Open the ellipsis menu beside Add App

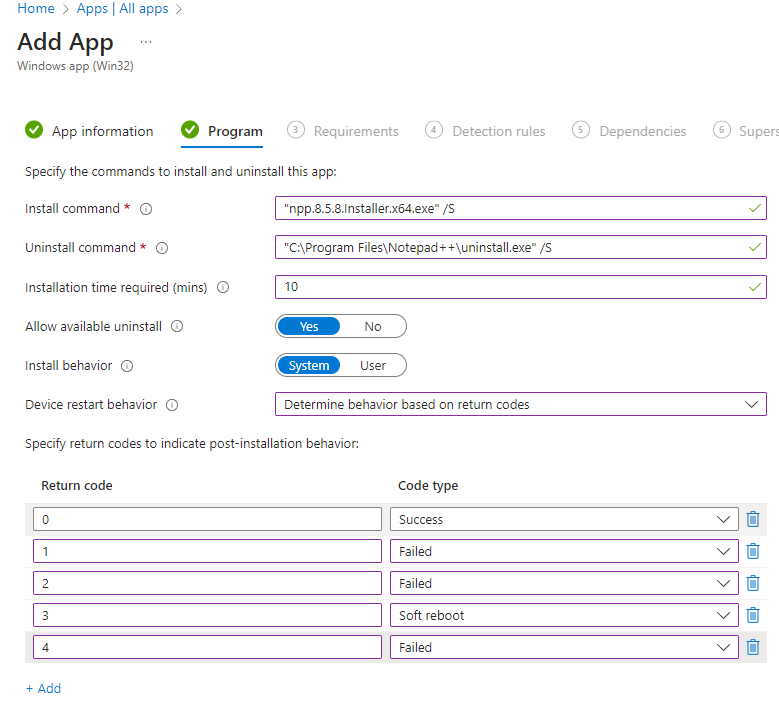(146, 42)
